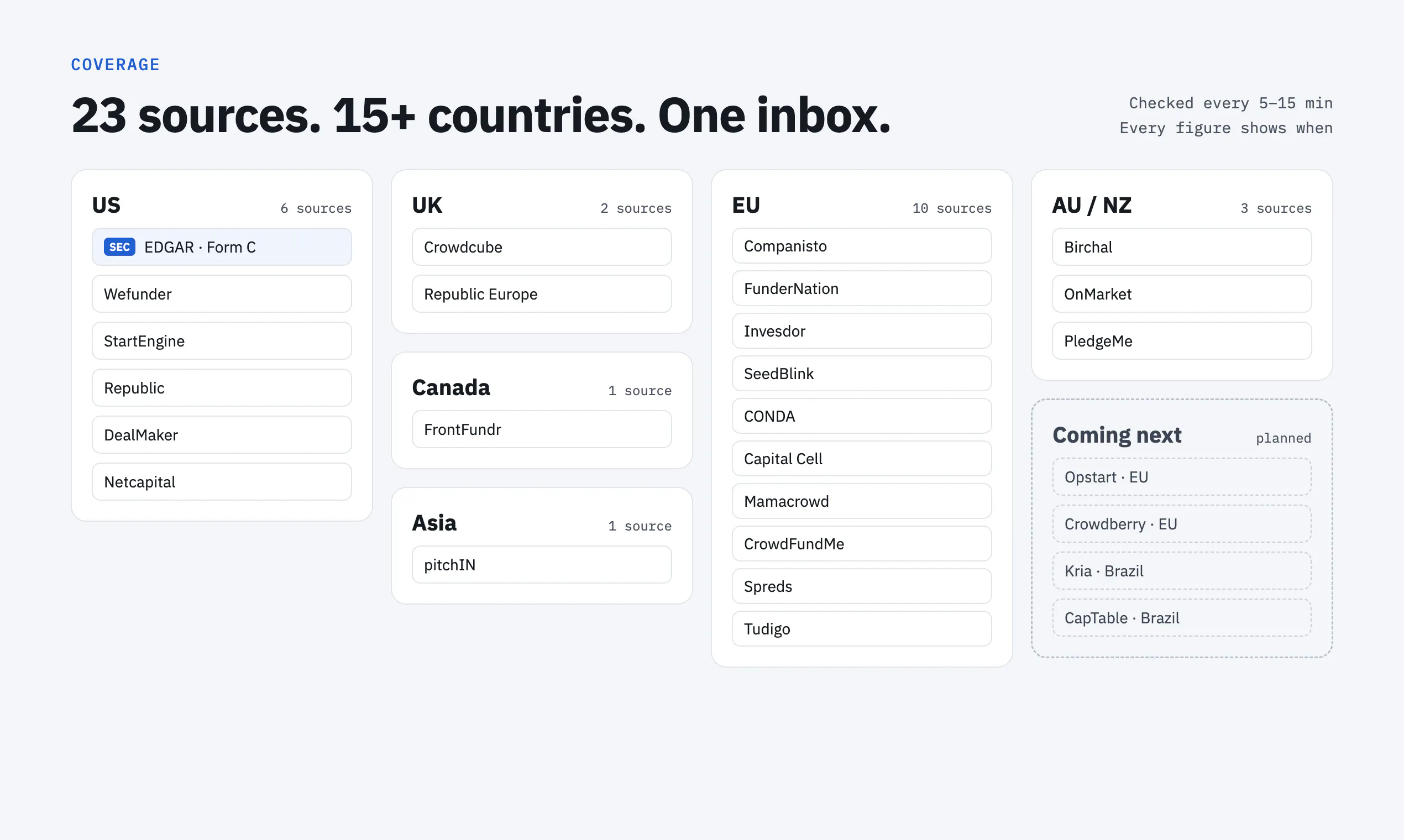Click the 'Coming next' heading
Viewport: 1404px width, 840px height.
pos(1117,435)
